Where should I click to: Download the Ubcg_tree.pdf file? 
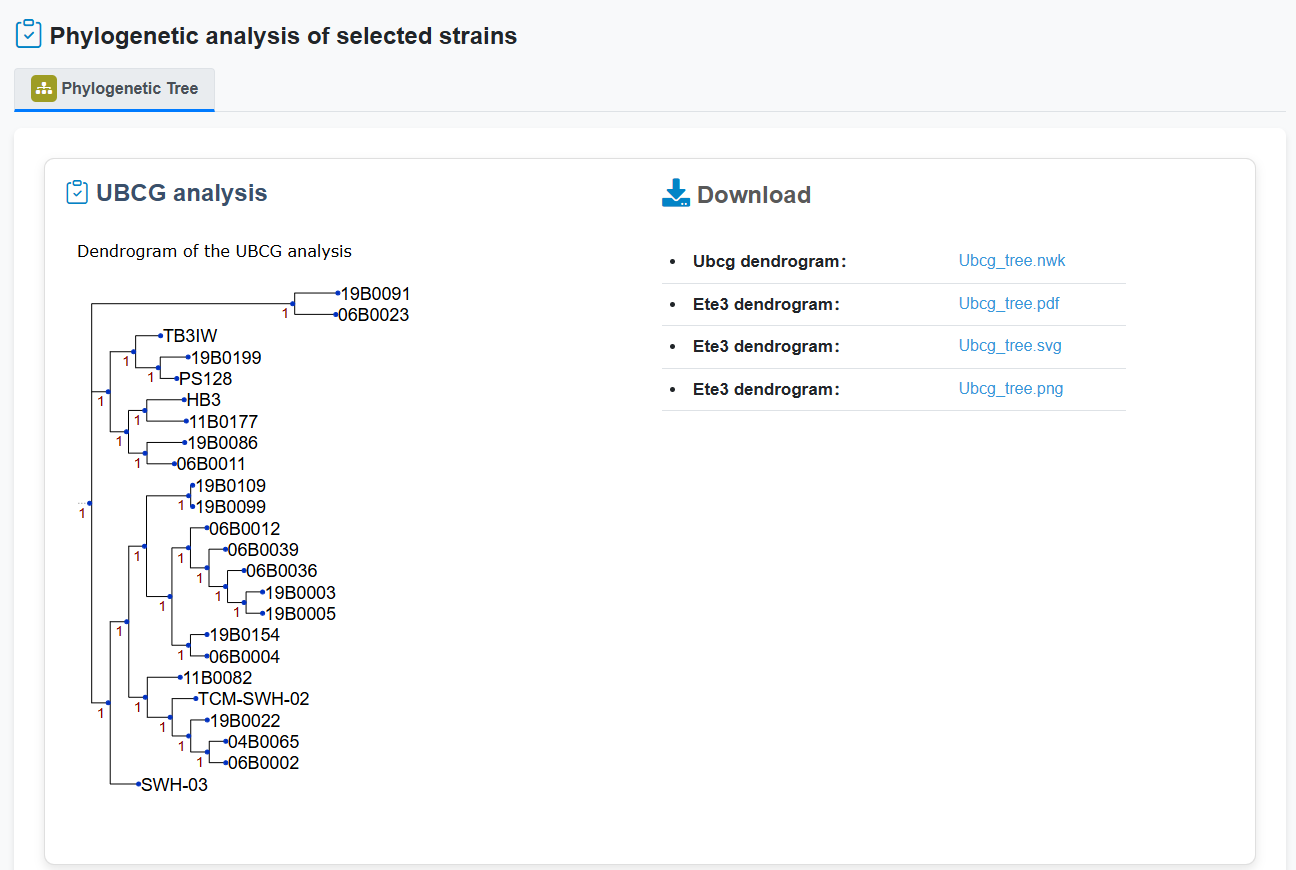pos(1008,303)
